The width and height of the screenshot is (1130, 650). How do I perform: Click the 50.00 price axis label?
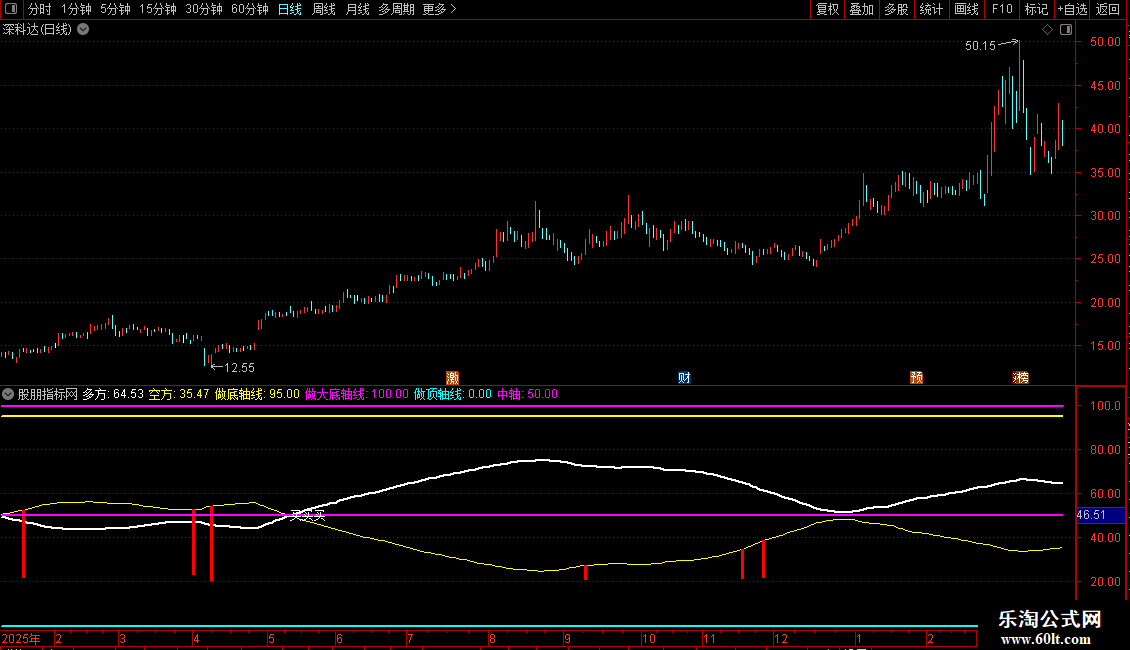(x=1105, y=42)
